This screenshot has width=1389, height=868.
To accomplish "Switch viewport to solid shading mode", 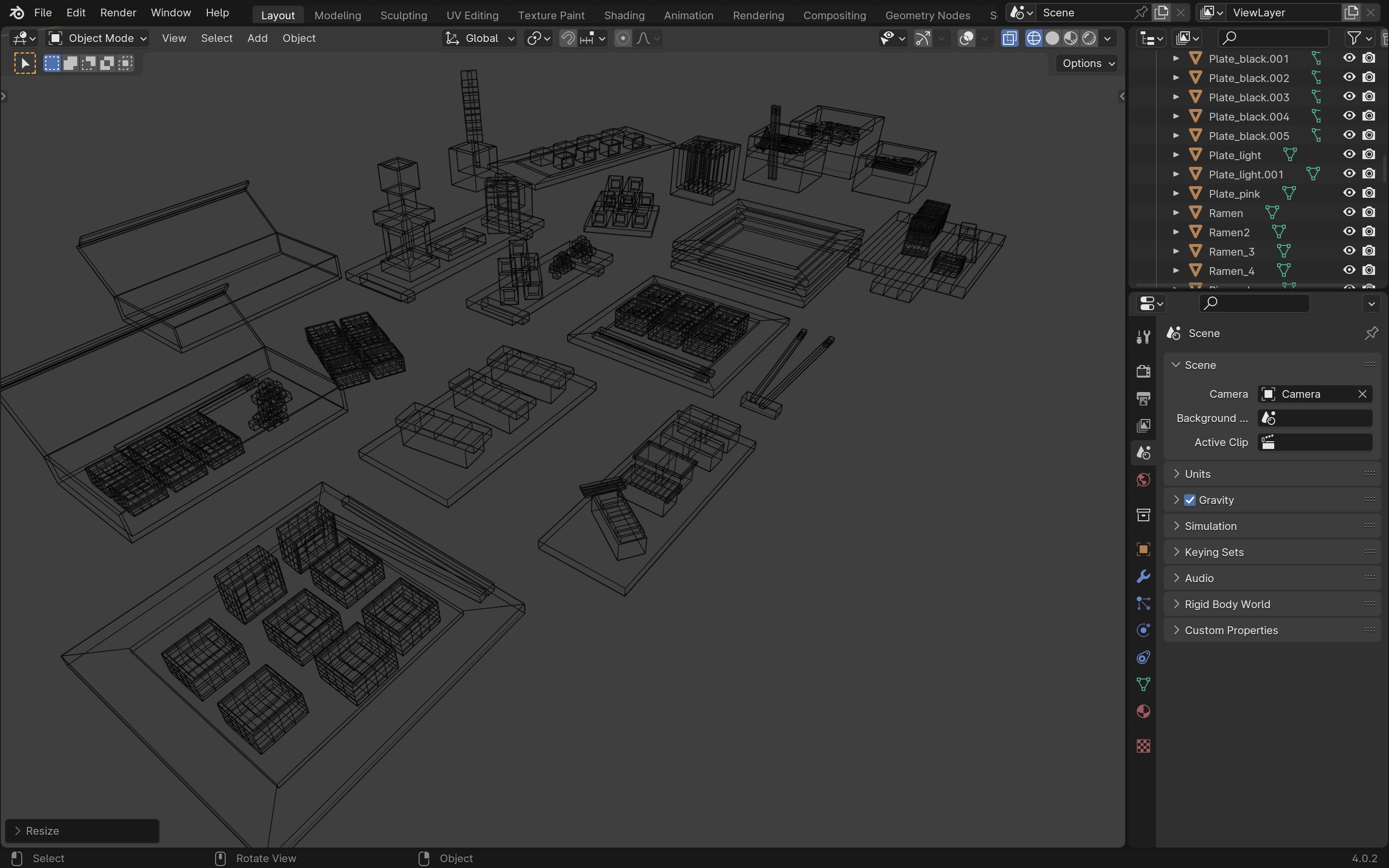I will (x=1052, y=39).
